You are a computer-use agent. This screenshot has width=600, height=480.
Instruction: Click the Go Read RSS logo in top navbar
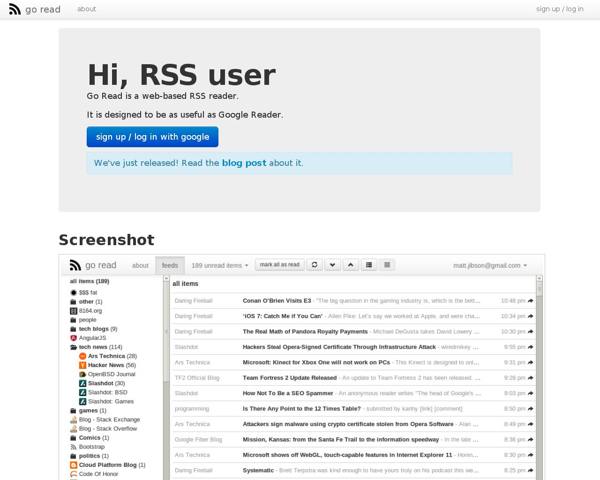pyautogui.click(x=14, y=9)
